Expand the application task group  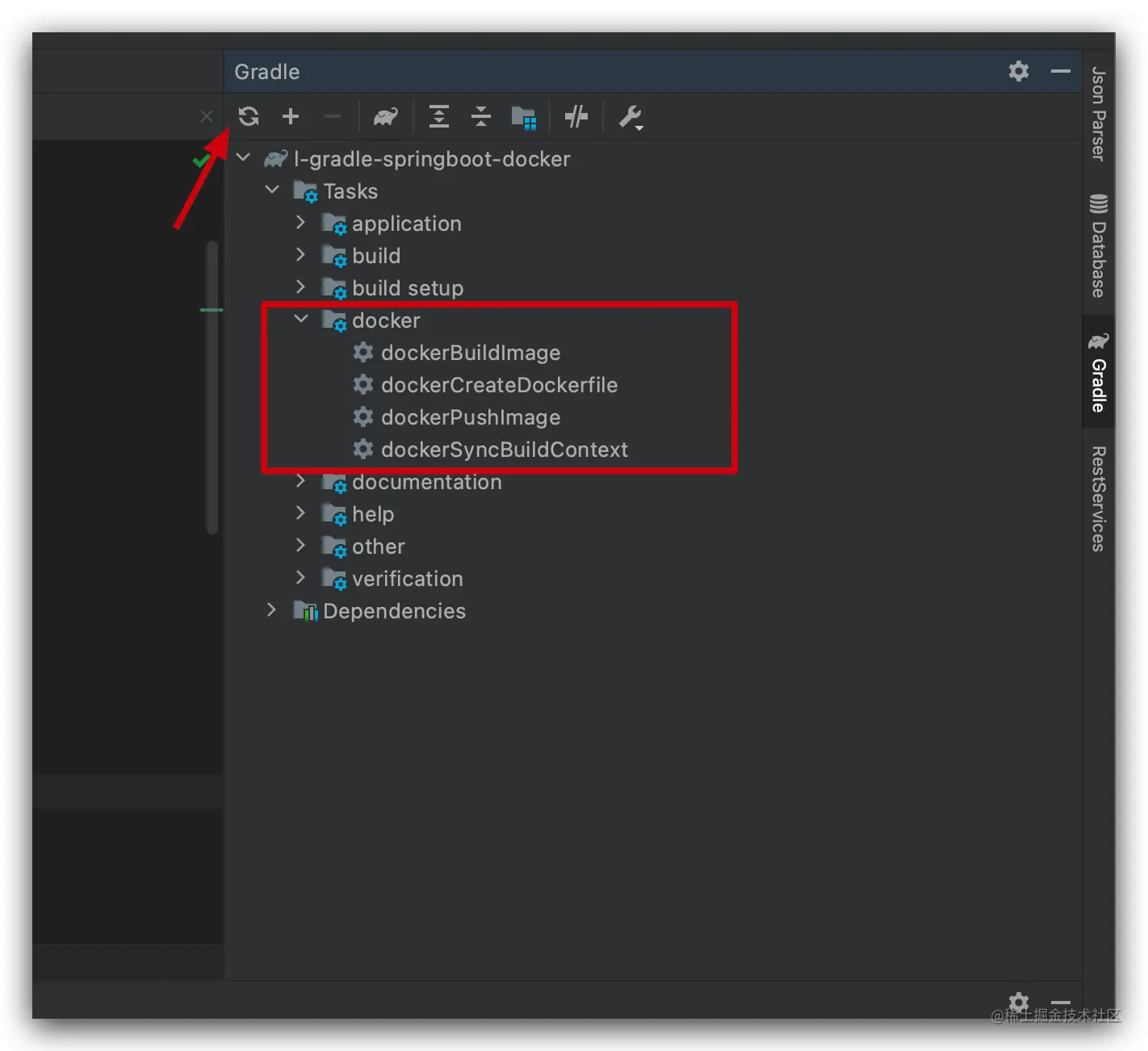pos(300,222)
